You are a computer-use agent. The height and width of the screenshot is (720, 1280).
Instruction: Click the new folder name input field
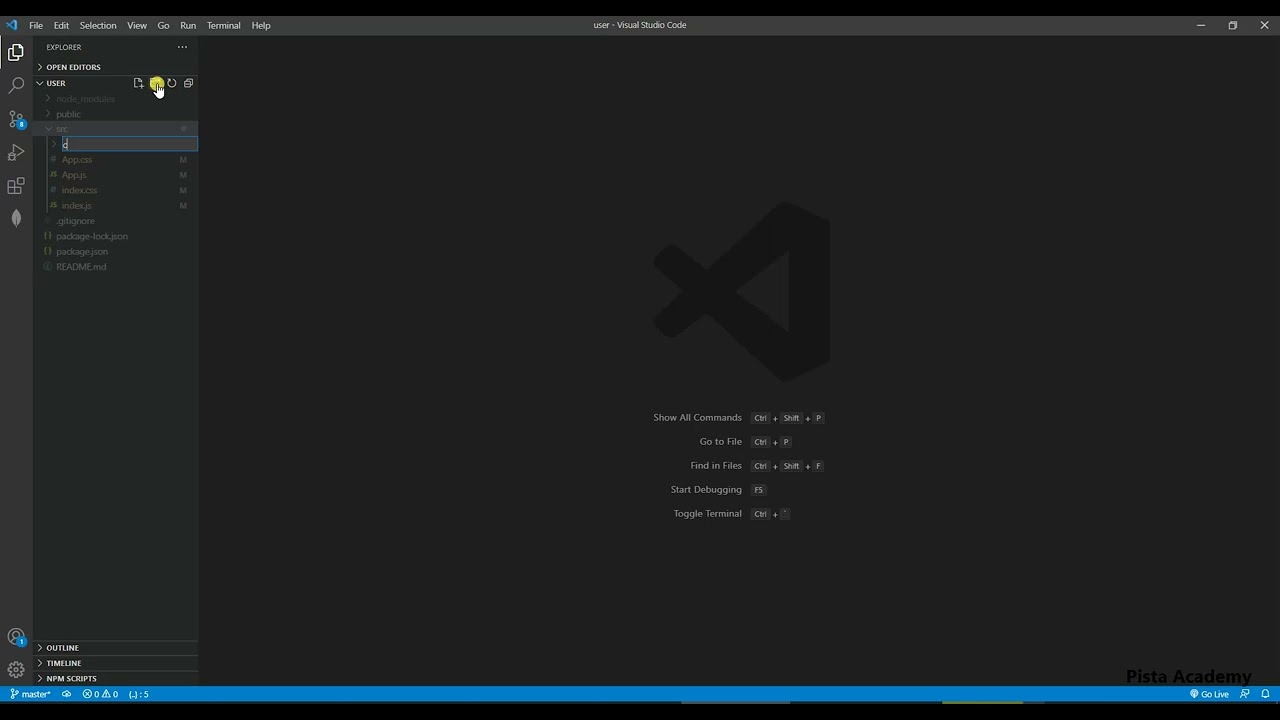(130, 145)
